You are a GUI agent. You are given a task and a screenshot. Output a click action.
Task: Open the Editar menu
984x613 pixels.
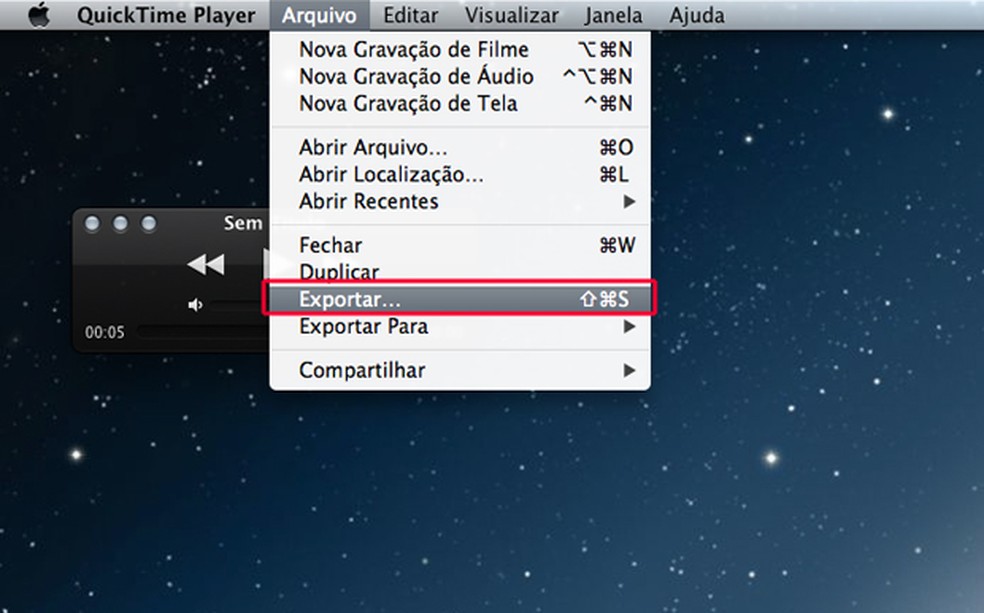click(410, 15)
